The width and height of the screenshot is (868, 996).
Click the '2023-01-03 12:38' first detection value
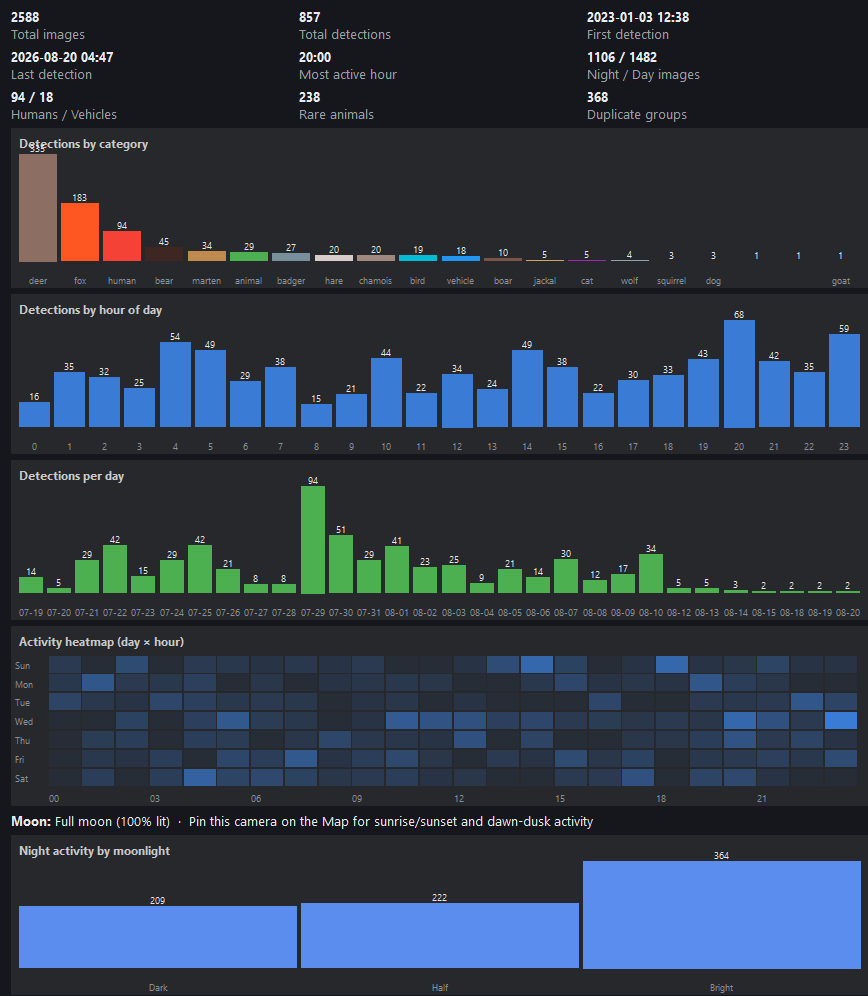point(638,17)
